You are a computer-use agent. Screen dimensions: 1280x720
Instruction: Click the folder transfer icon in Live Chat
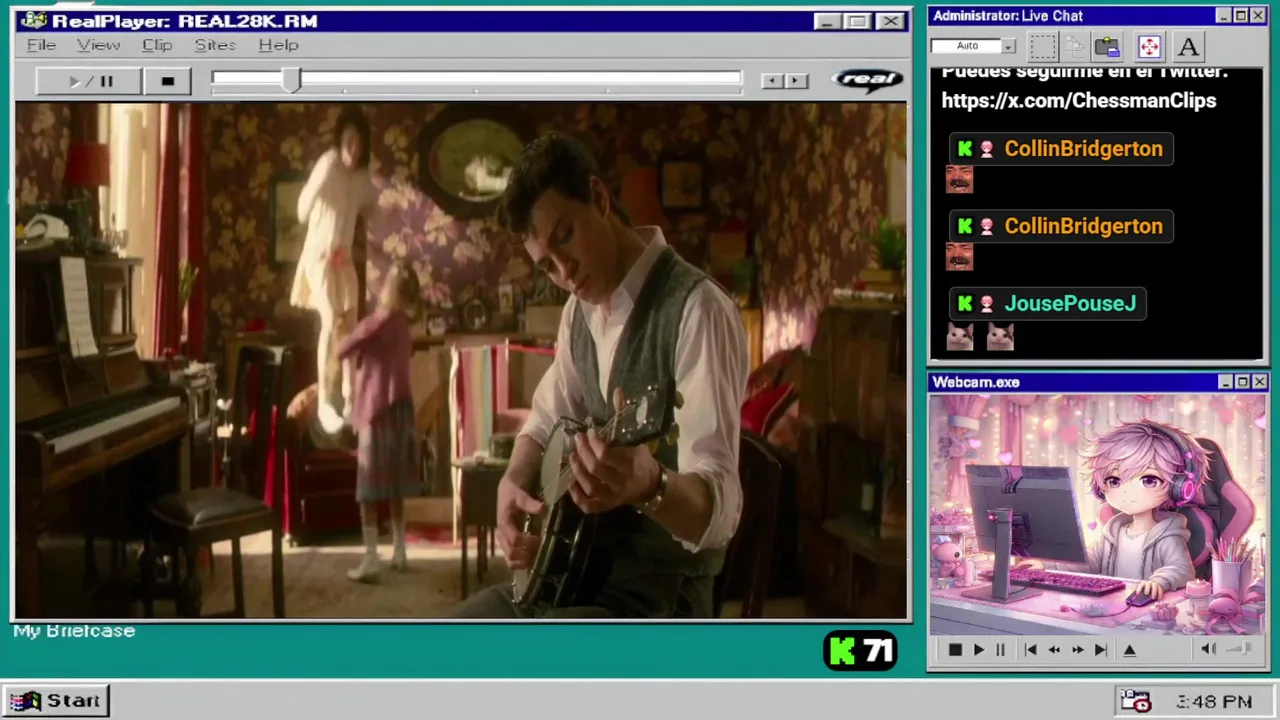[1107, 46]
